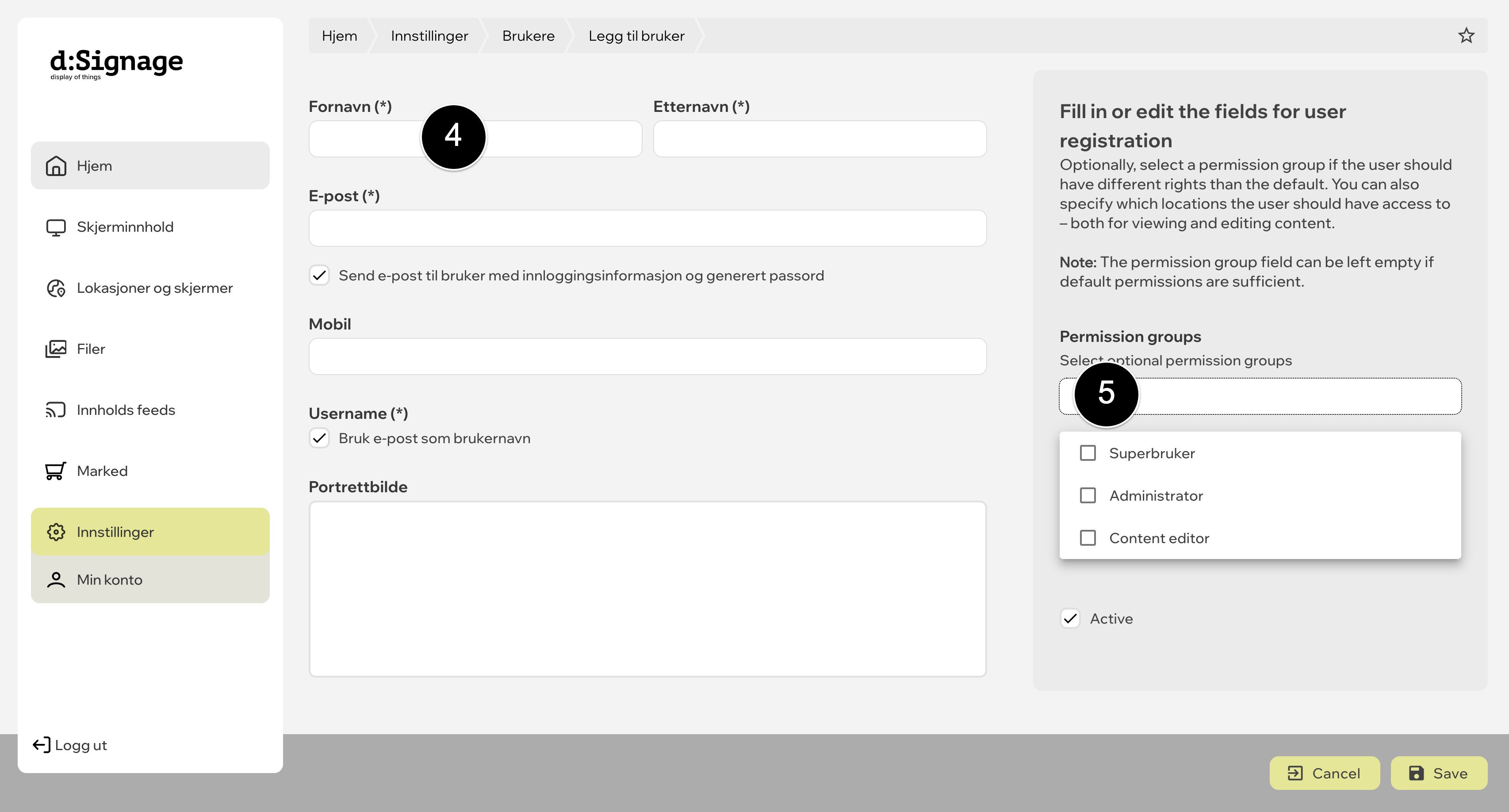
Task: Focus the Fornavn input field
Action: (x=475, y=139)
